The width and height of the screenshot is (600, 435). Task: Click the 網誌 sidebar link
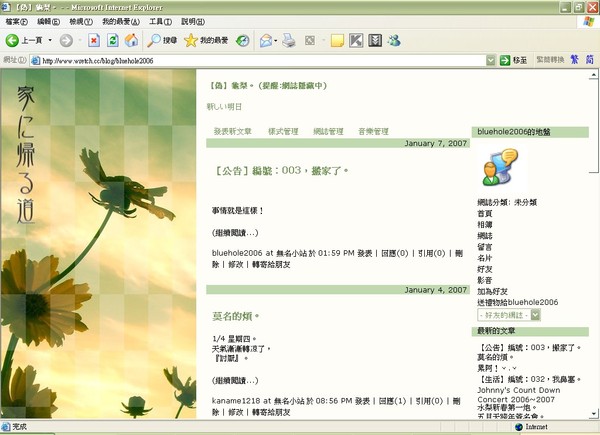[x=484, y=236]
